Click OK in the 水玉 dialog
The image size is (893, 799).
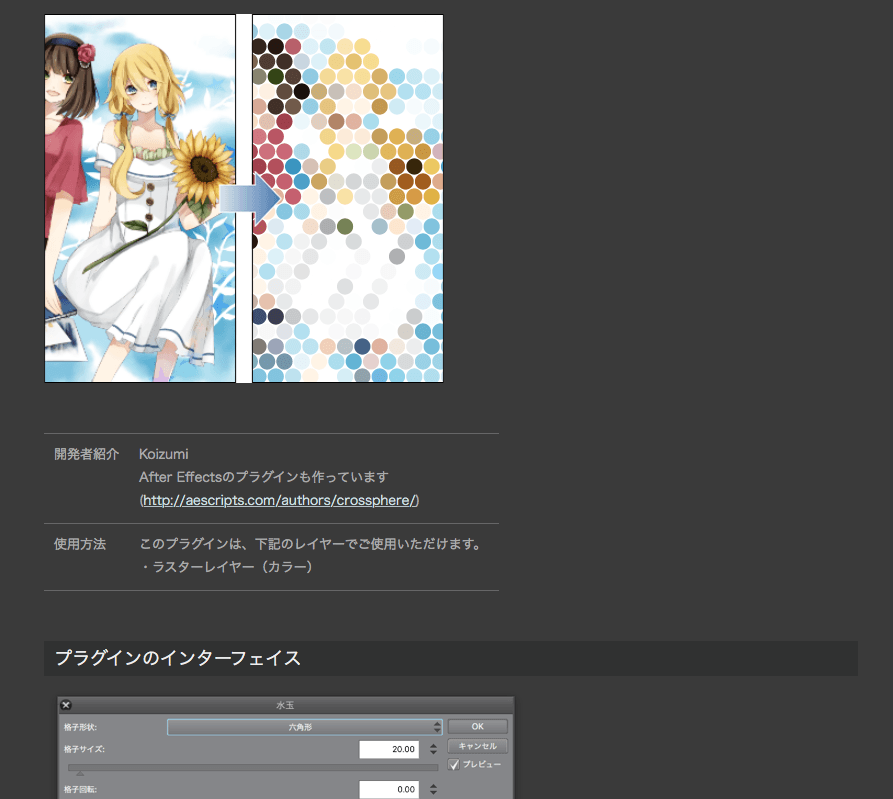coord(477,727)
